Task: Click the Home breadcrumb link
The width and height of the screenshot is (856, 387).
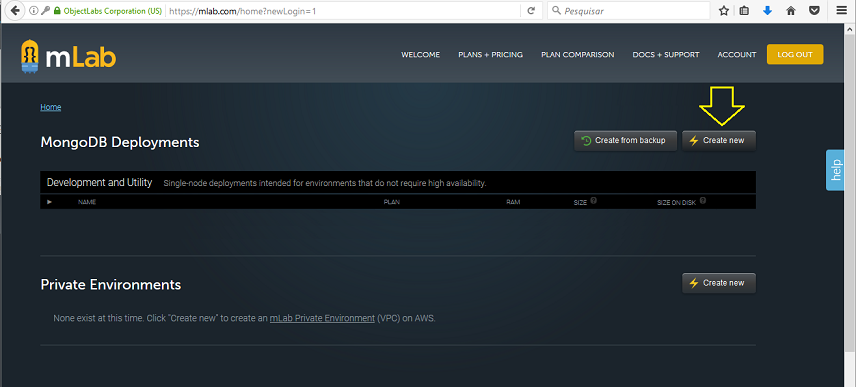Action: 51,107
